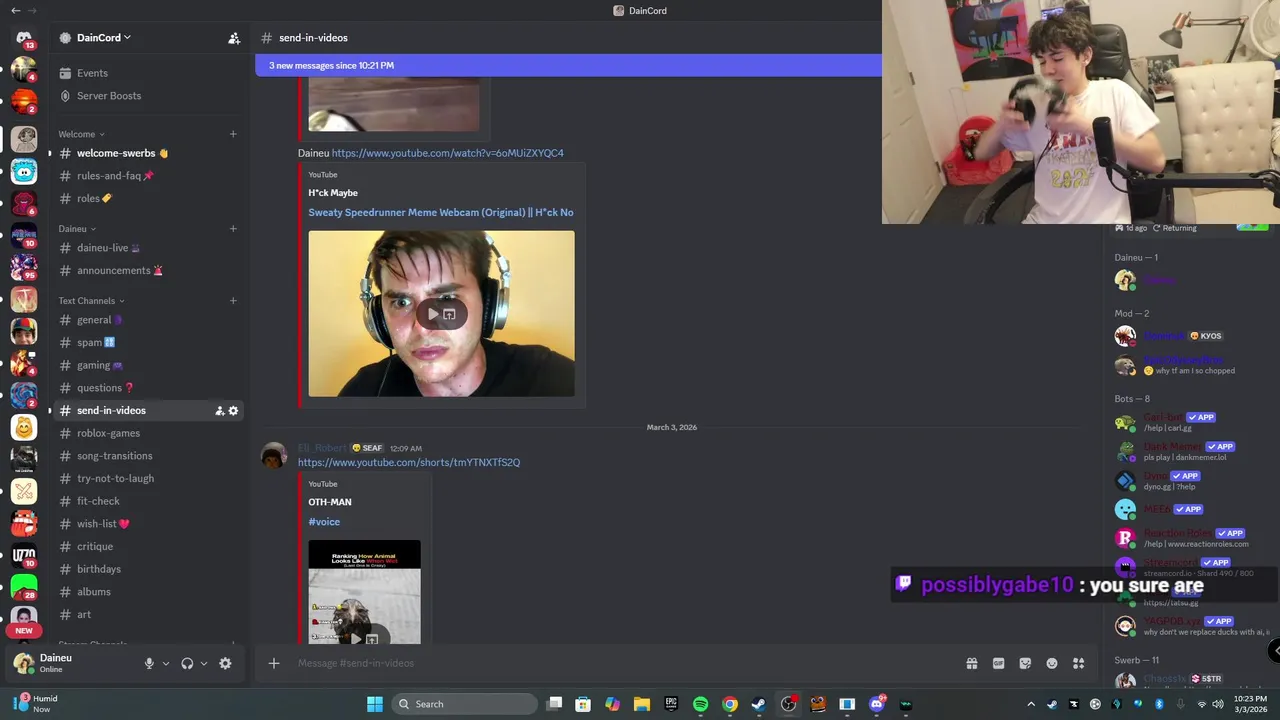Jump to the 3 new messages banner
The height and width of the screenshot is (720, 1280).
[x=568, y=65]
